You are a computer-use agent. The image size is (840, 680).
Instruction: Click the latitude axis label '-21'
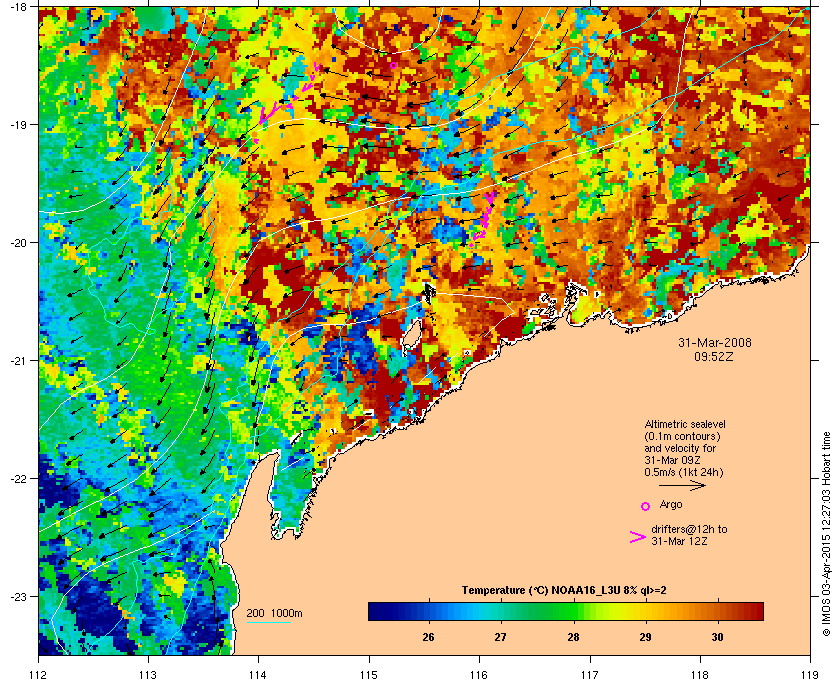[x=18, y=361]
